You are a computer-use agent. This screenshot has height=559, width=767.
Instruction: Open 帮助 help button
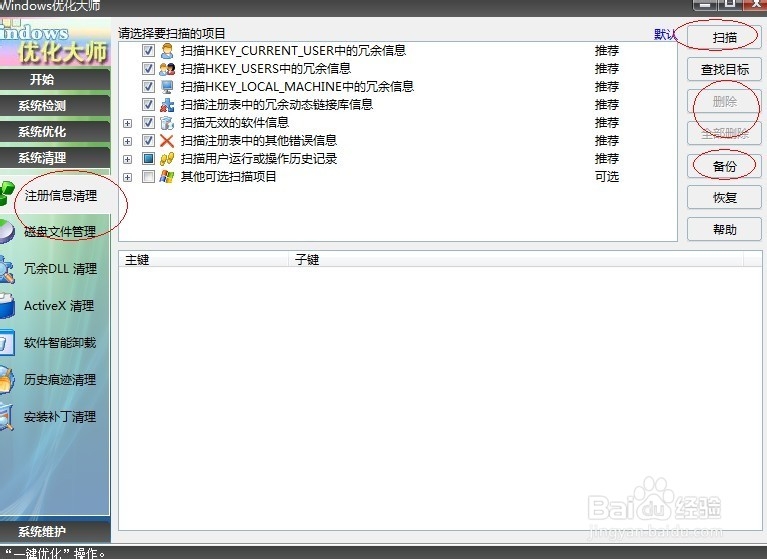coord(724,229)
